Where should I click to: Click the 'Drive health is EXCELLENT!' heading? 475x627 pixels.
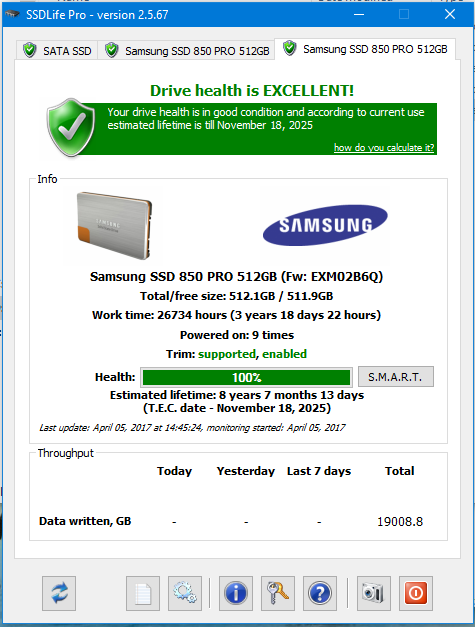click(x=252, y=91)
